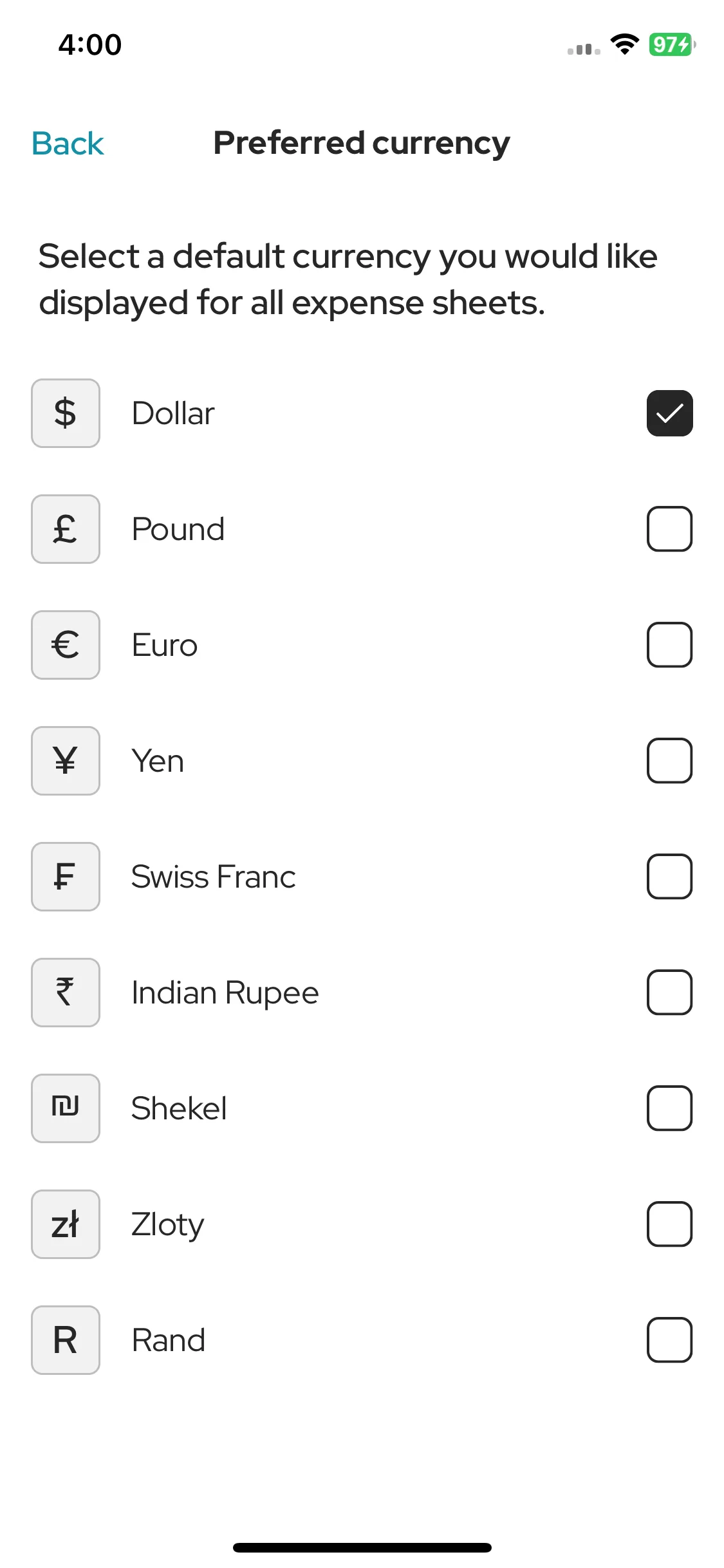The height and width of the screenshot is (1568, 724).
Task: Tap the Indian Rupee symbol icon
Action: point(66,993)
